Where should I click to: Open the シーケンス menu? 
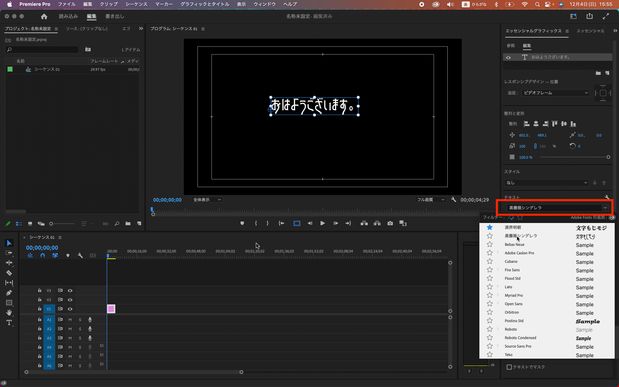(x=136, y=4)
